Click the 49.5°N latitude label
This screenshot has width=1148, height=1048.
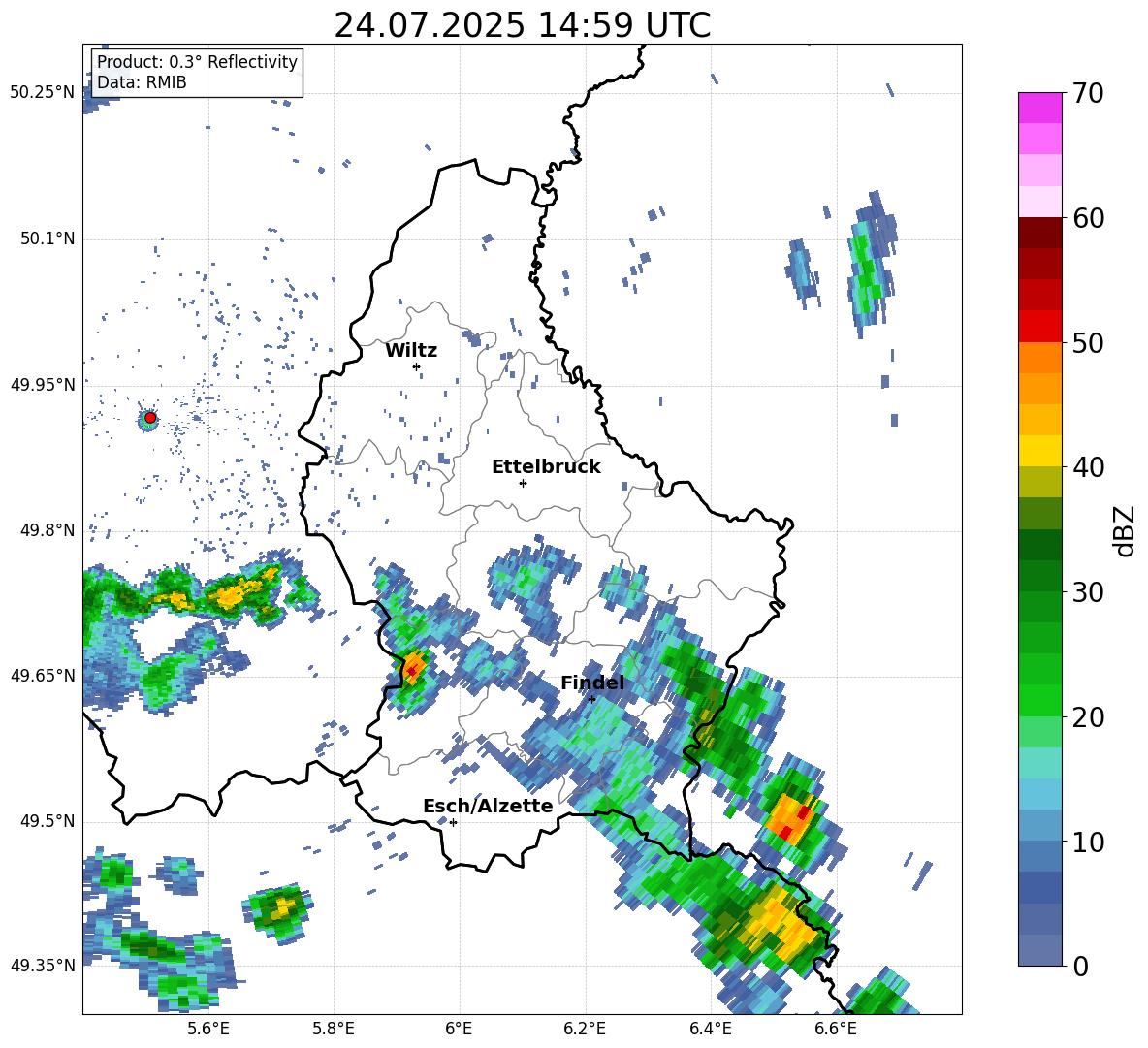(x=47, y=821)
